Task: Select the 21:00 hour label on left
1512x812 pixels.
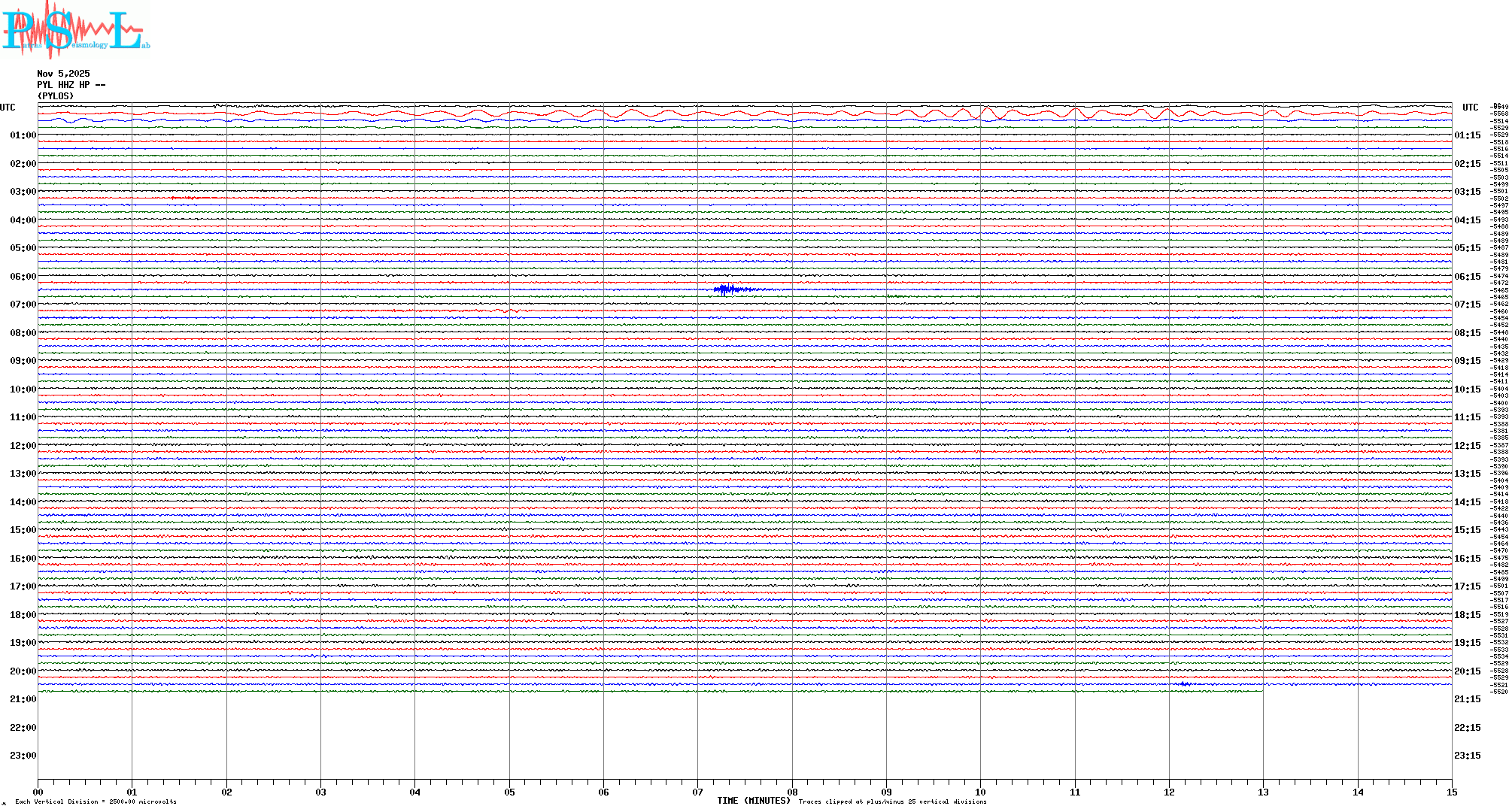Action: (x=23, y=699)
